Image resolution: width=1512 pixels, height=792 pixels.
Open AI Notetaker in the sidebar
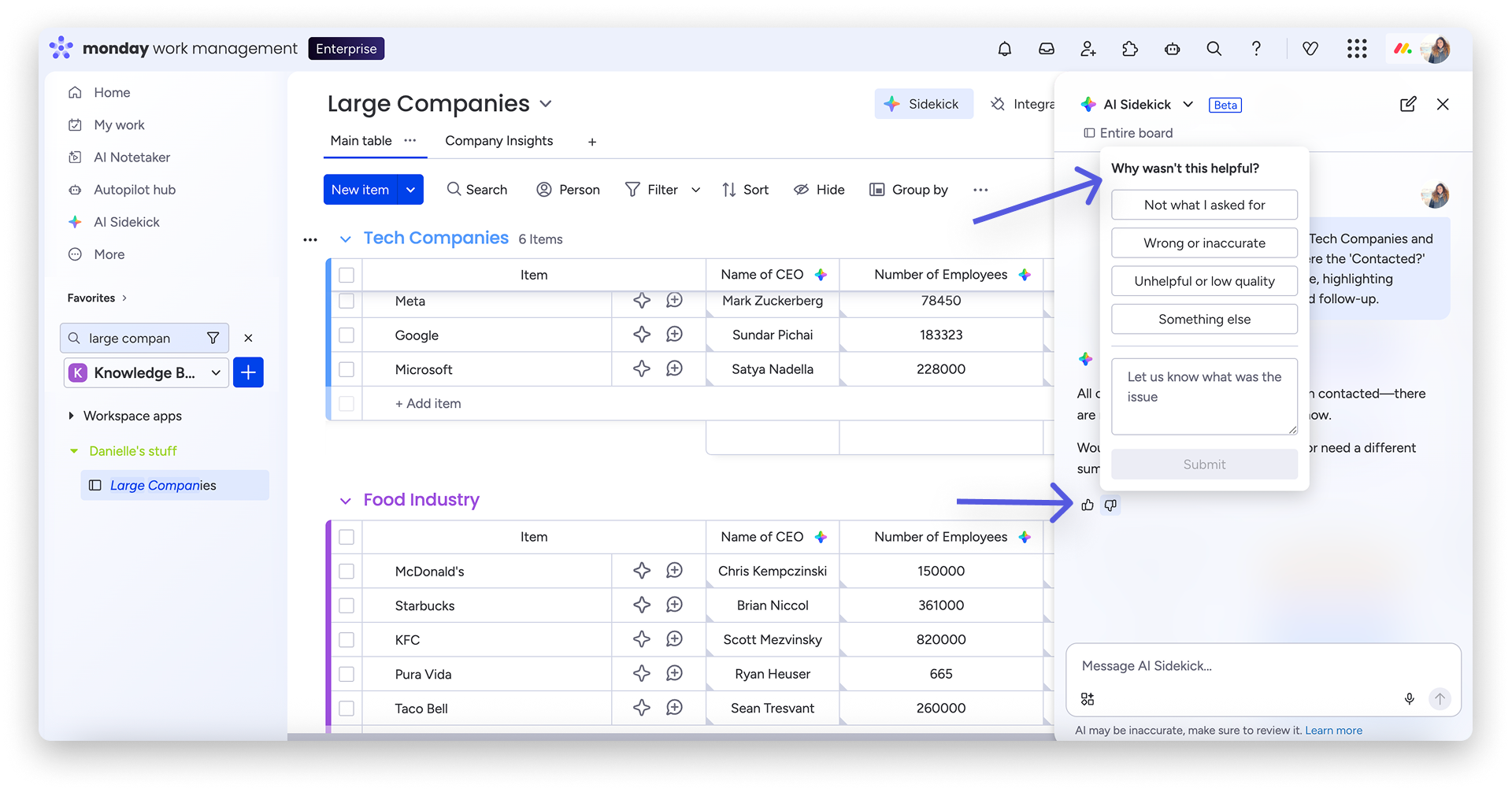132,157
